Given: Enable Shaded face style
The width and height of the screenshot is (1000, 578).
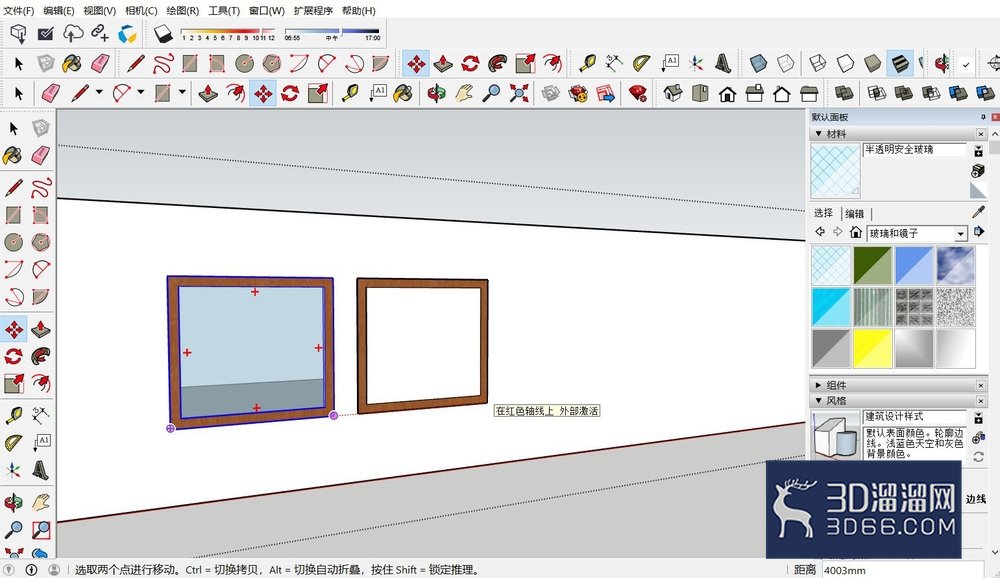Looking at the screenshot, I should pos(872,64).
